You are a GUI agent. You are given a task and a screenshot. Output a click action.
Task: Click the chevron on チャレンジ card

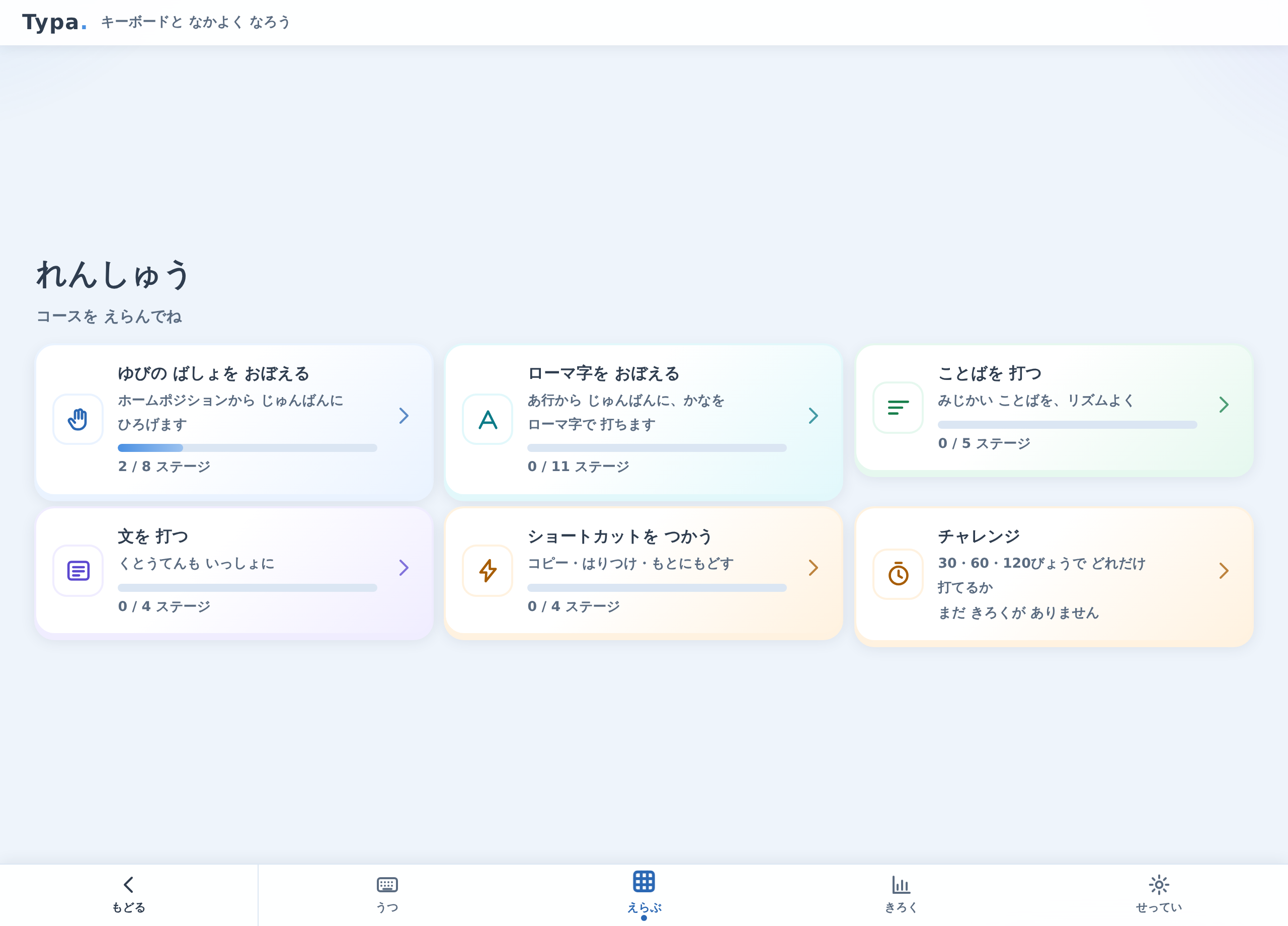(x=1224, y=571)
